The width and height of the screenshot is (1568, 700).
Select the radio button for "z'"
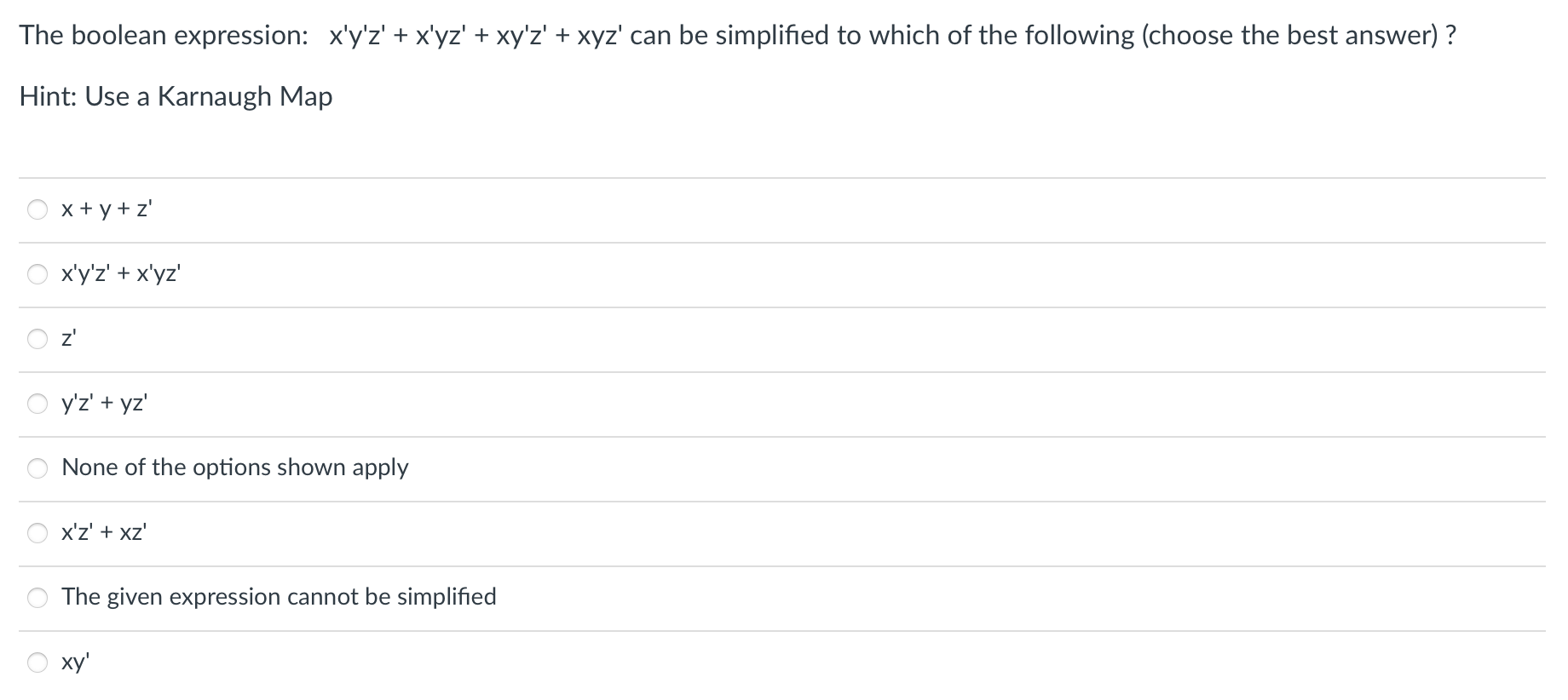point(37,339)
